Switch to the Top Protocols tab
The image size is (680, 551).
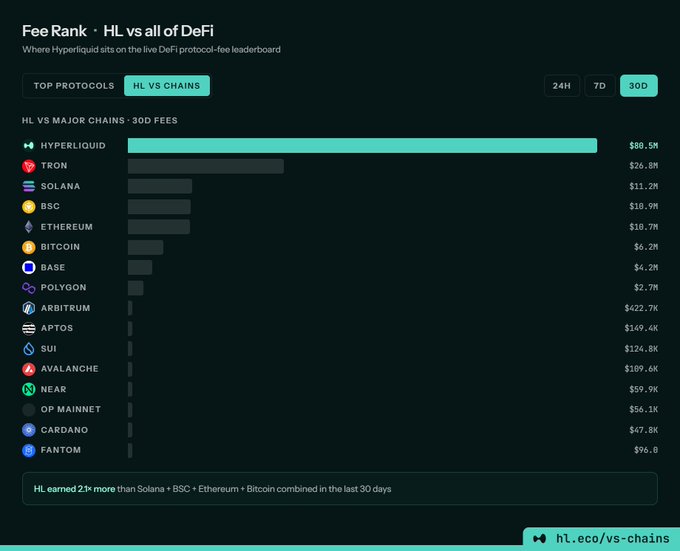(x=74, y=86)
